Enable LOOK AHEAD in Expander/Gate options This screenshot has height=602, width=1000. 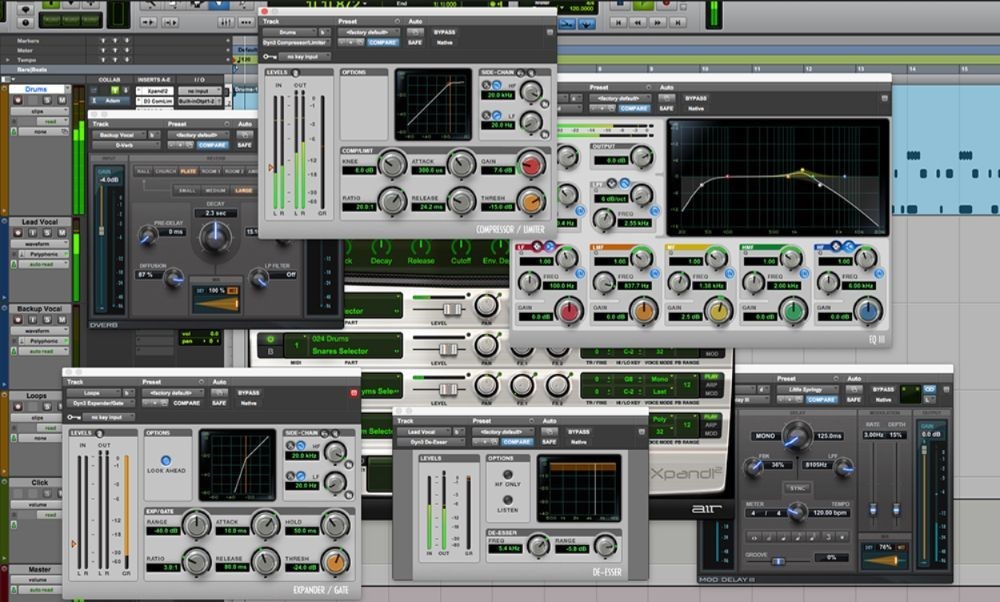click(166, 460)
